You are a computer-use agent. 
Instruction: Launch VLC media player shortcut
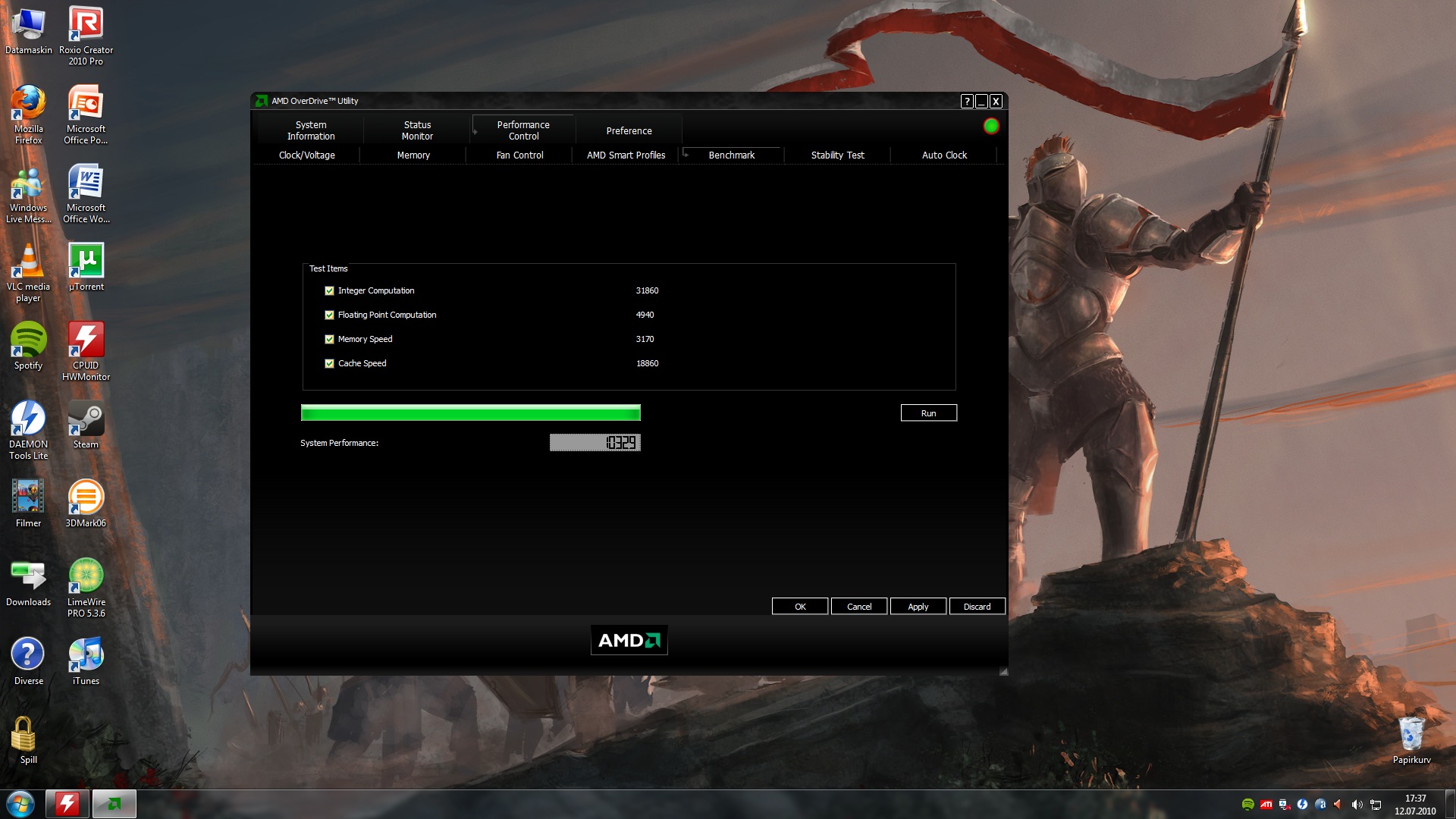coord(28,272)
